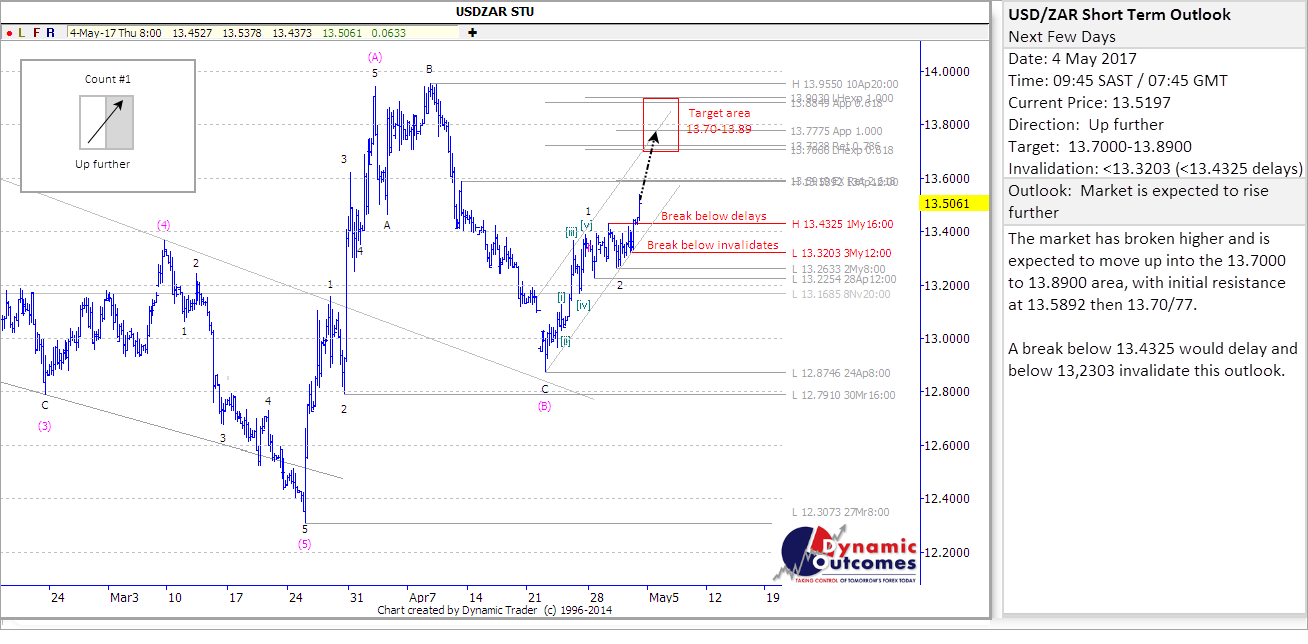Toggle the blue R button in chart toolbar
The image size is (1308, 644).
pos(50,32)
